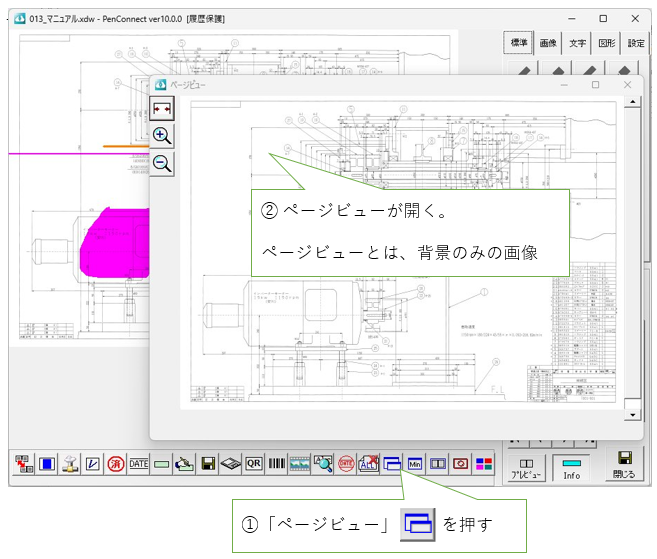Click the QR code tool icon
657x559 pixels.
point(254,464)
